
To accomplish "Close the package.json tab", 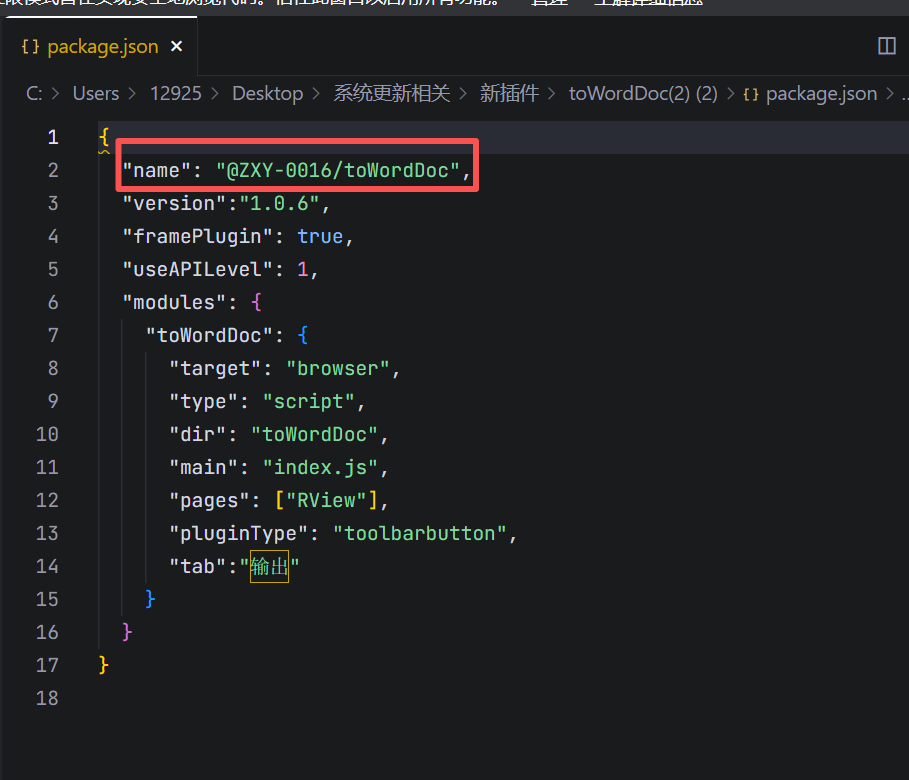I will tap(176, 46).
